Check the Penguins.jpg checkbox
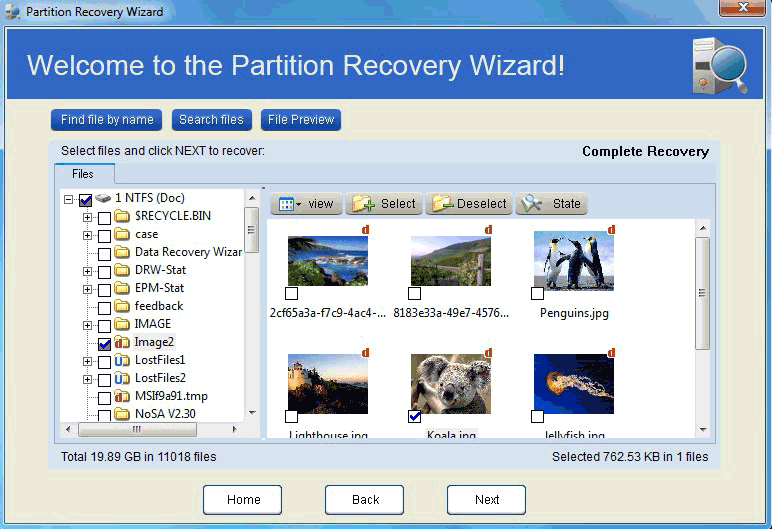 (x=538, y=294)
